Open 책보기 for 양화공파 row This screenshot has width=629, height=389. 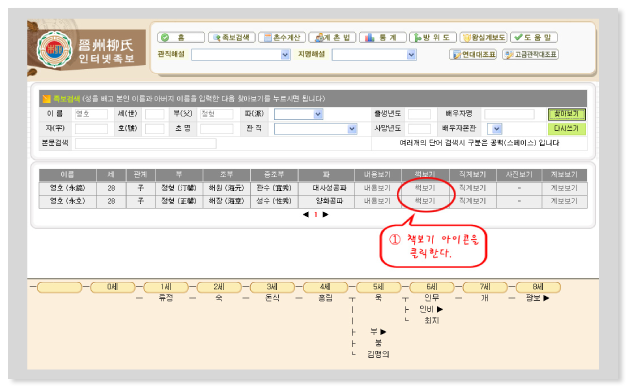[425, 201]
